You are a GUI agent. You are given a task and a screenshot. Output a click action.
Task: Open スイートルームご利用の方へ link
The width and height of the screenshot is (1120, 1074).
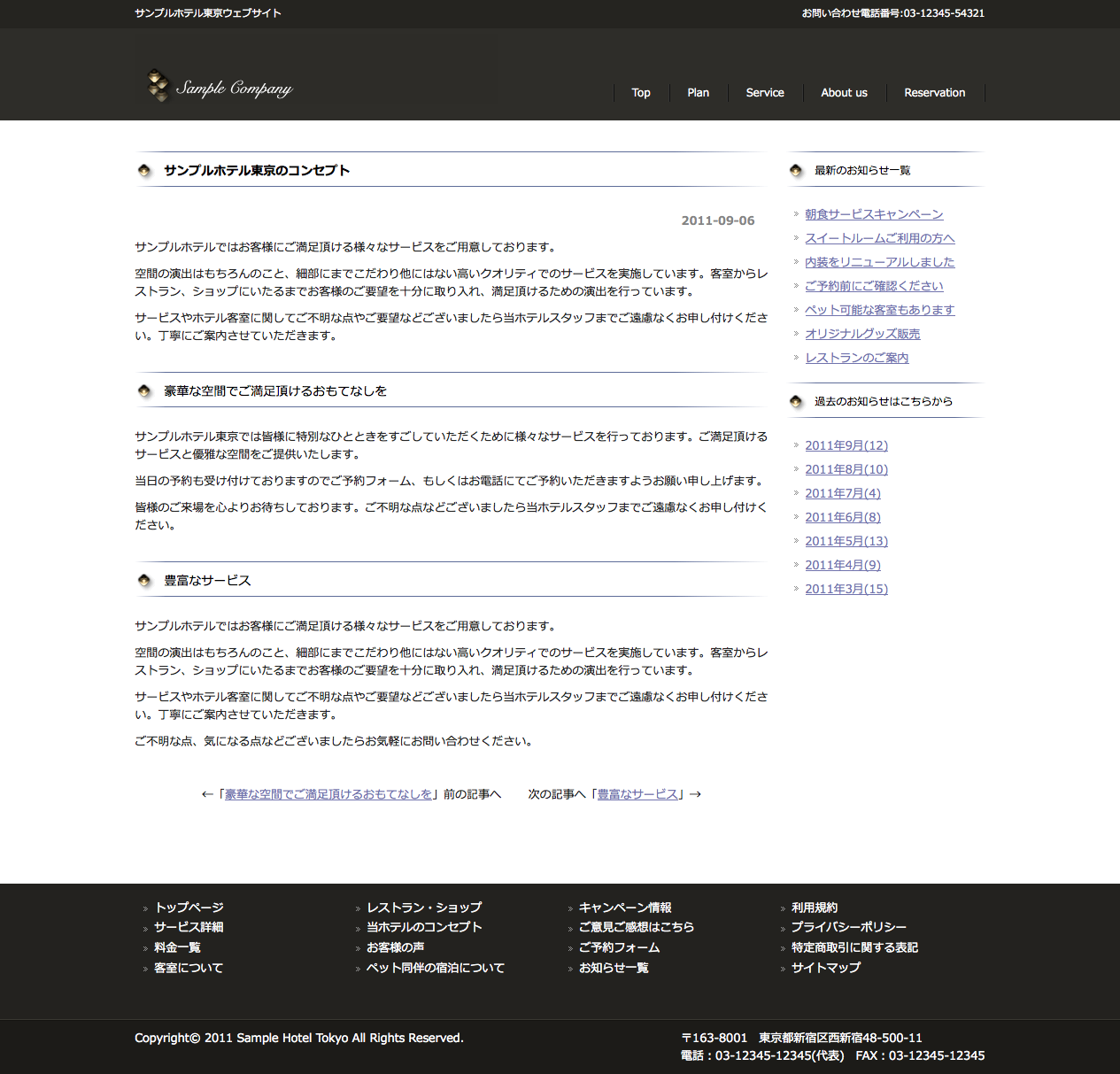(880, 238)
